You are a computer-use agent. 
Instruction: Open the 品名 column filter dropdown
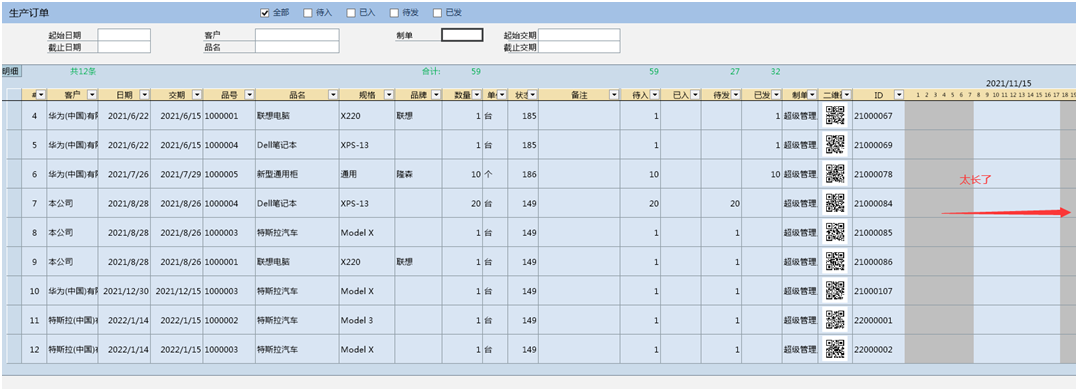[333, 94]
